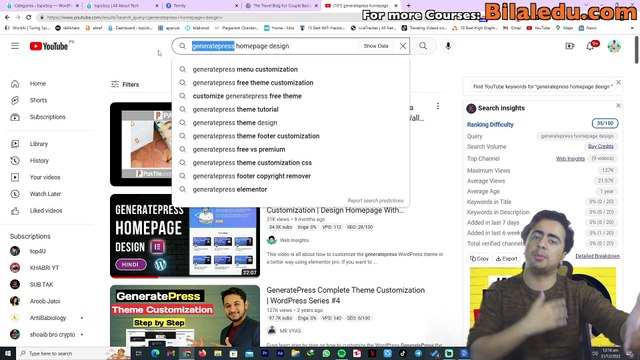Click the Export button in Search Insights
Viewport: 640px width, 360px height.
[x=507, y=259]
